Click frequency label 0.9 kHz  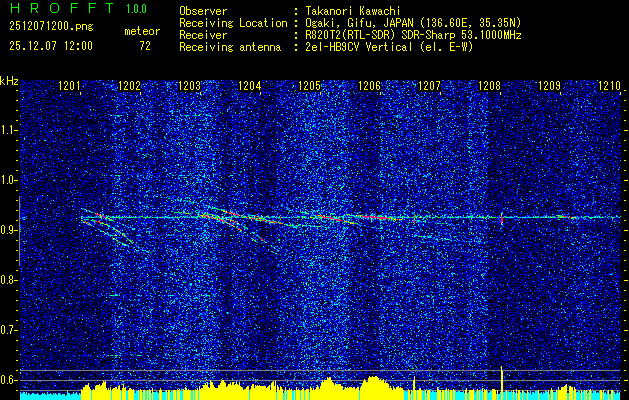point(8,230)
